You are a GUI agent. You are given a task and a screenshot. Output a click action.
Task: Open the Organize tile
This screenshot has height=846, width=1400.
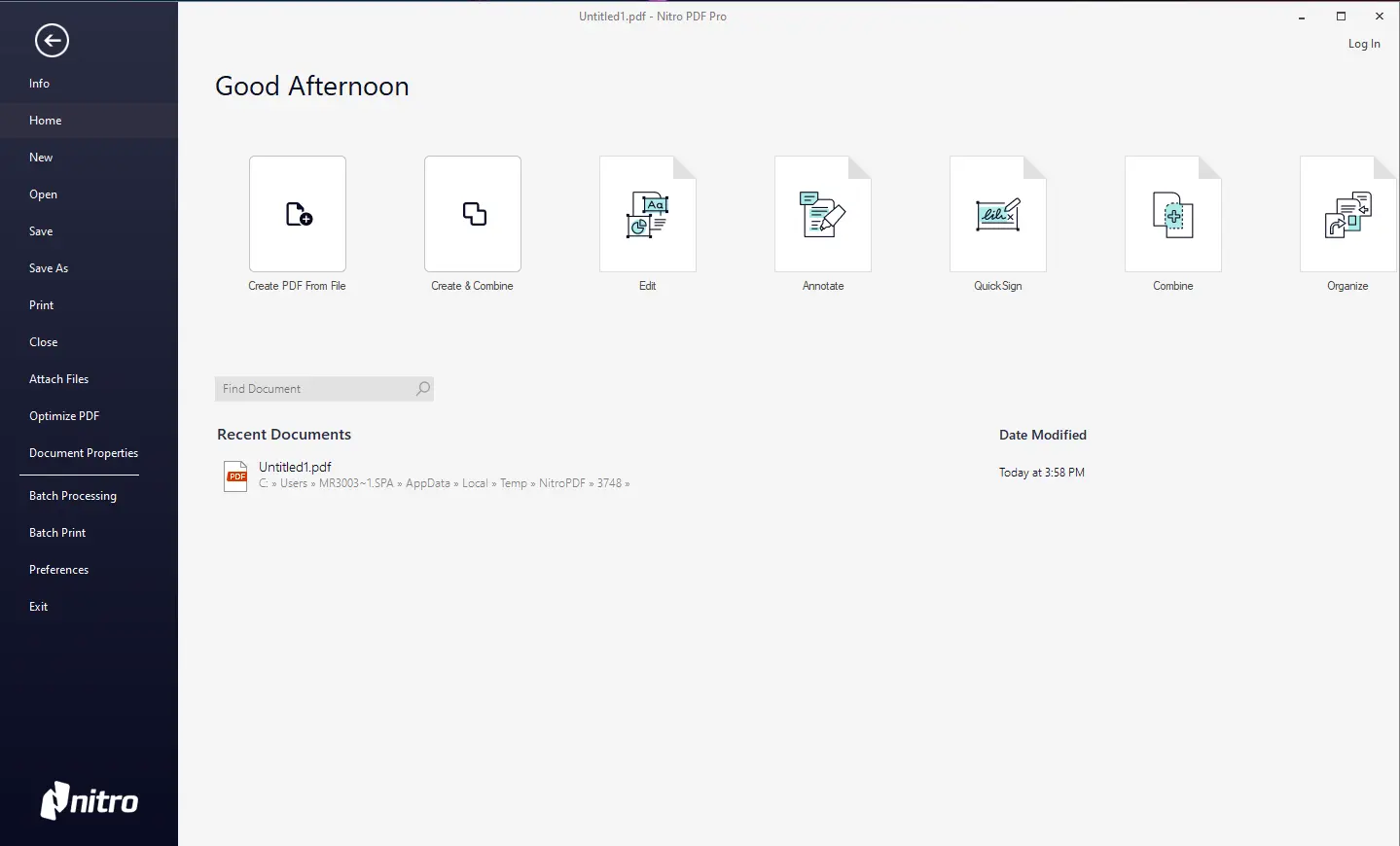(1348, 214)
